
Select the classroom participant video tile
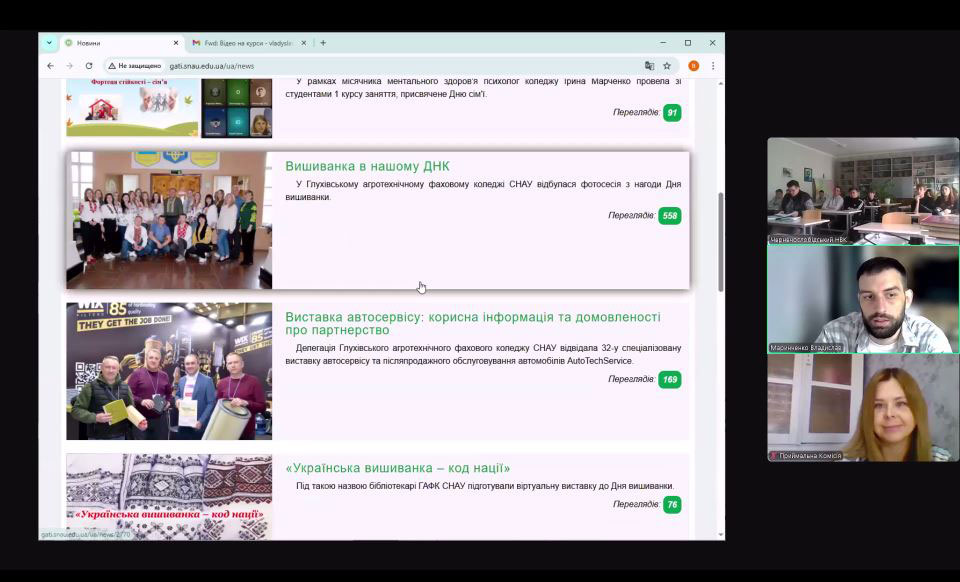863,191
